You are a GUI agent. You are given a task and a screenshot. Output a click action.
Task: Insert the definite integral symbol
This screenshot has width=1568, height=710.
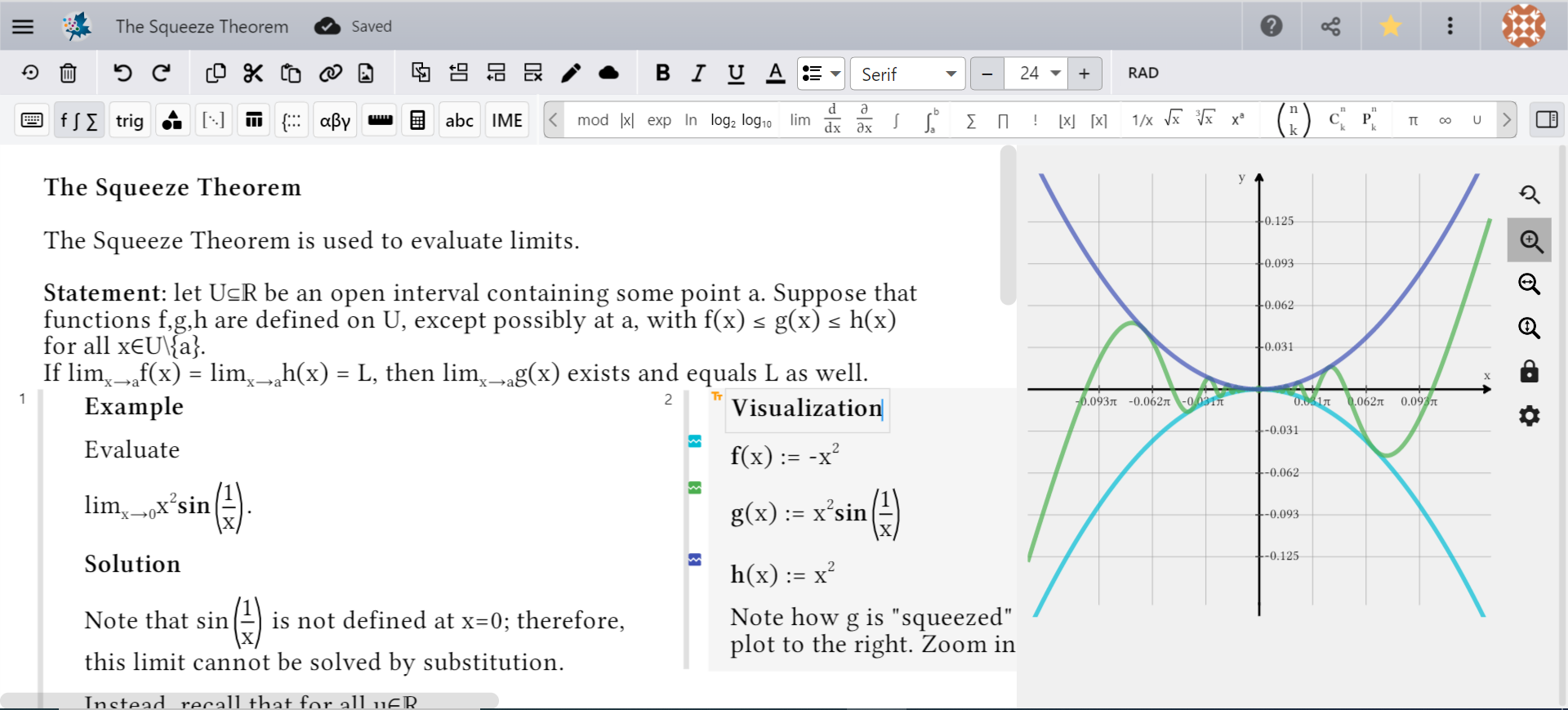(931, 120)
